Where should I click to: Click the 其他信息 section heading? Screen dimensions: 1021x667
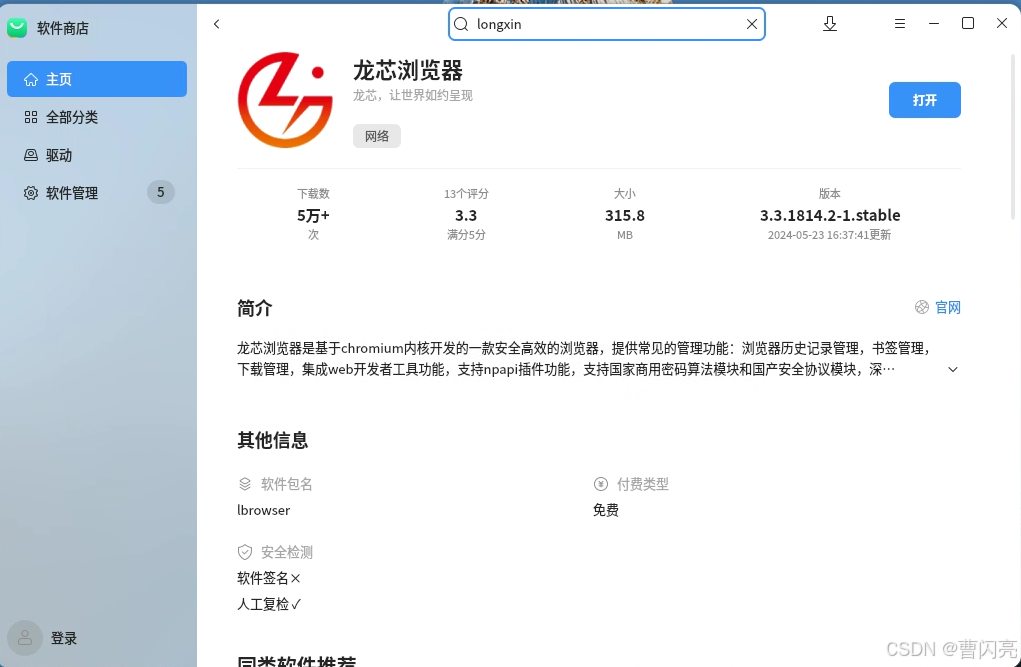tap(272, 440)
